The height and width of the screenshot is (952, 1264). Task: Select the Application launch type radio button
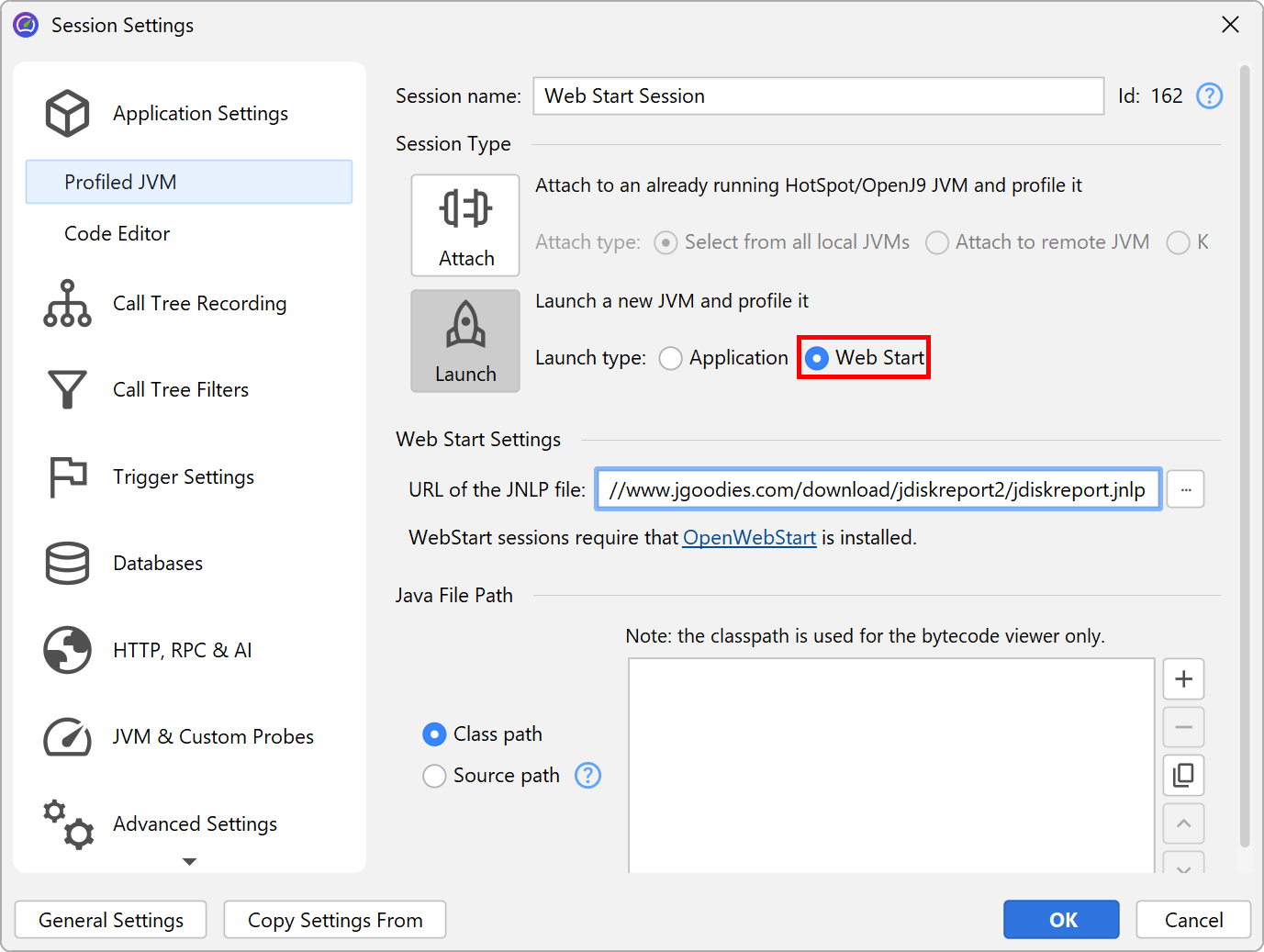671,358
